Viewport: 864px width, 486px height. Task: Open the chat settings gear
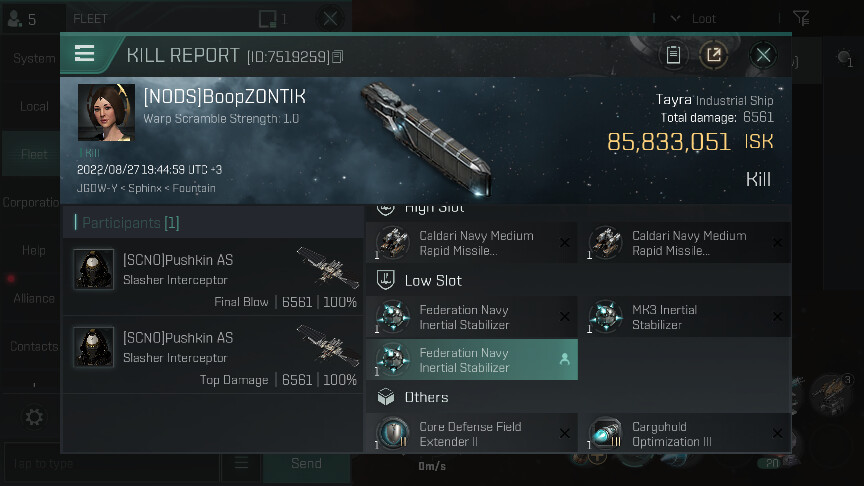(34, 417)
